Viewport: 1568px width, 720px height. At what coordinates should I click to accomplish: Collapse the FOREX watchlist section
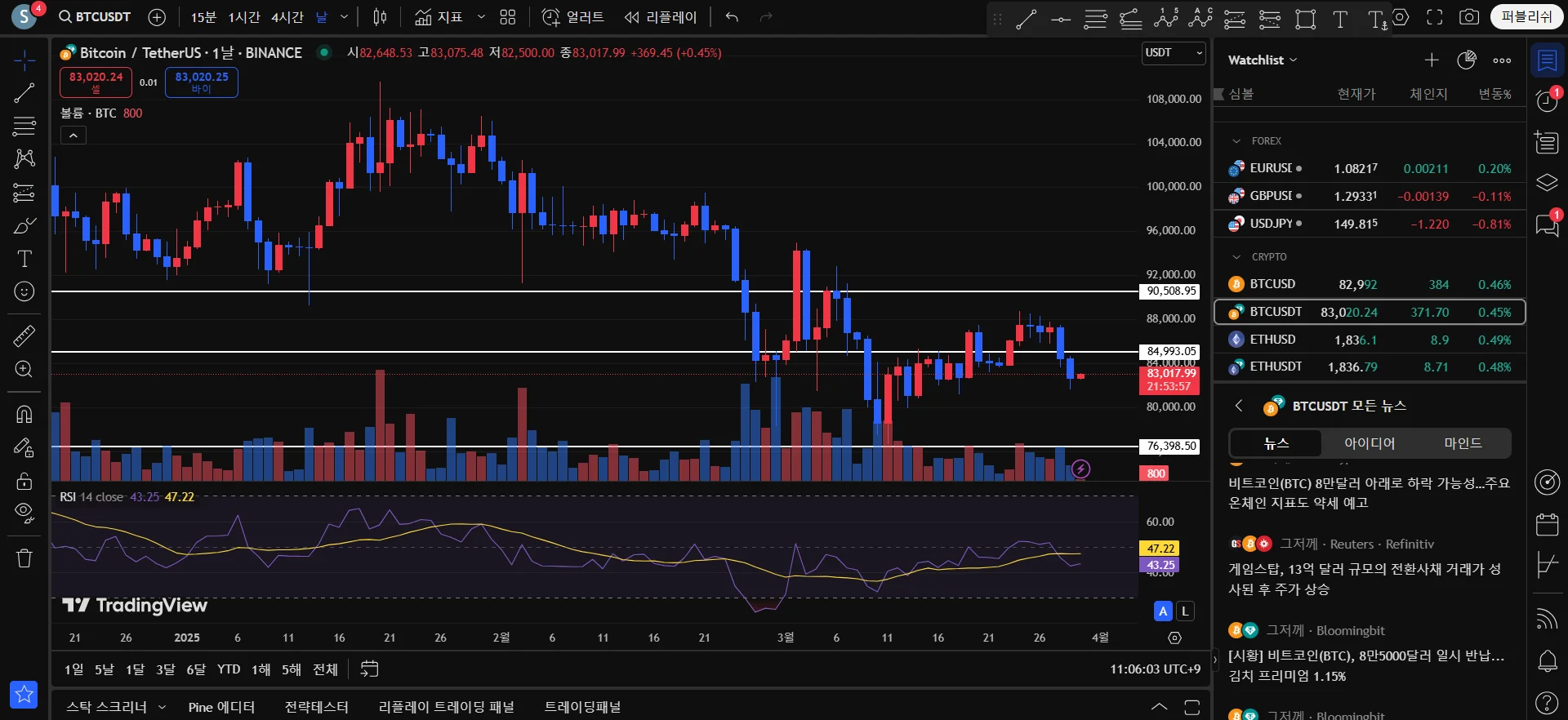click(1236, 141)
